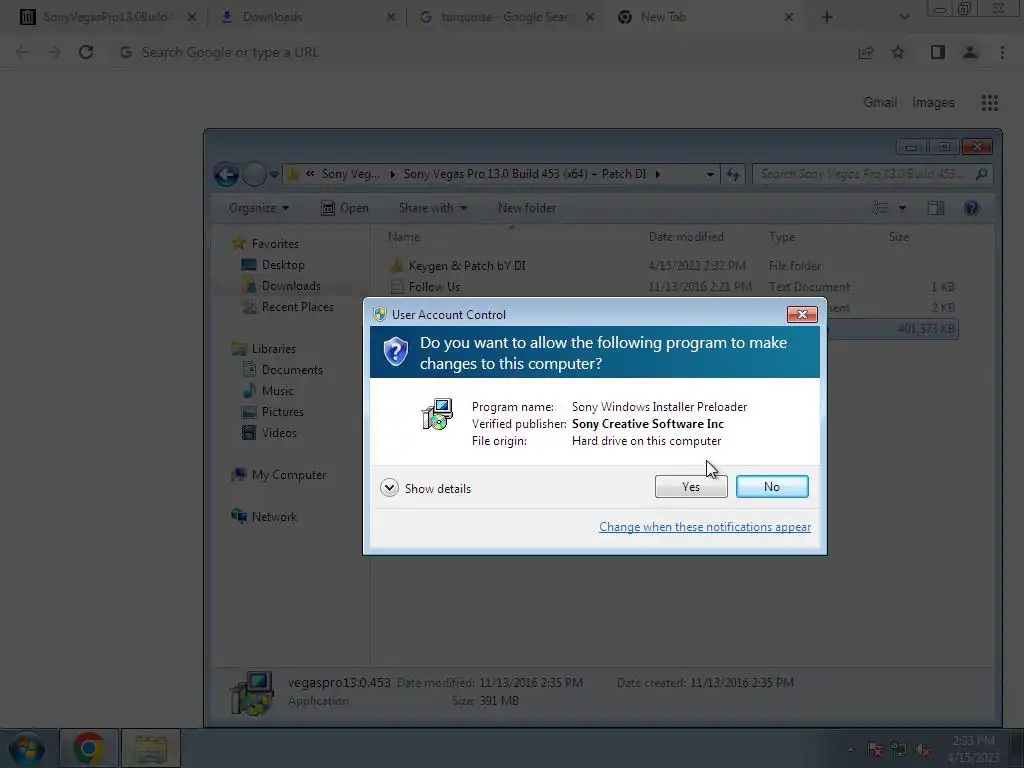This screenshot has height=768, width=1024.
Task: Refresh the Explorer folder view
Action: [x=733, y=174]
